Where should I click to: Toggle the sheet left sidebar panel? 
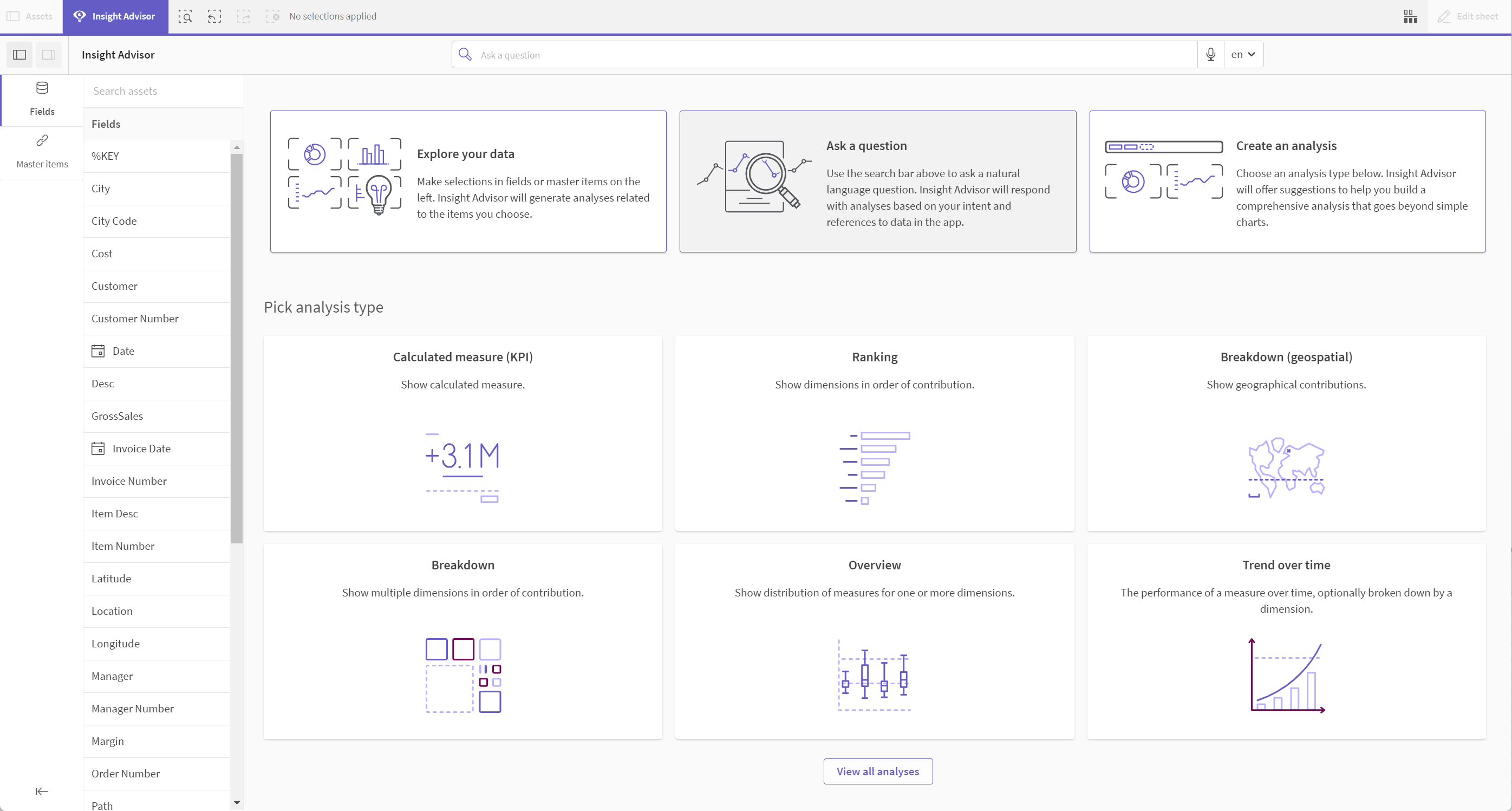point(19,54)
